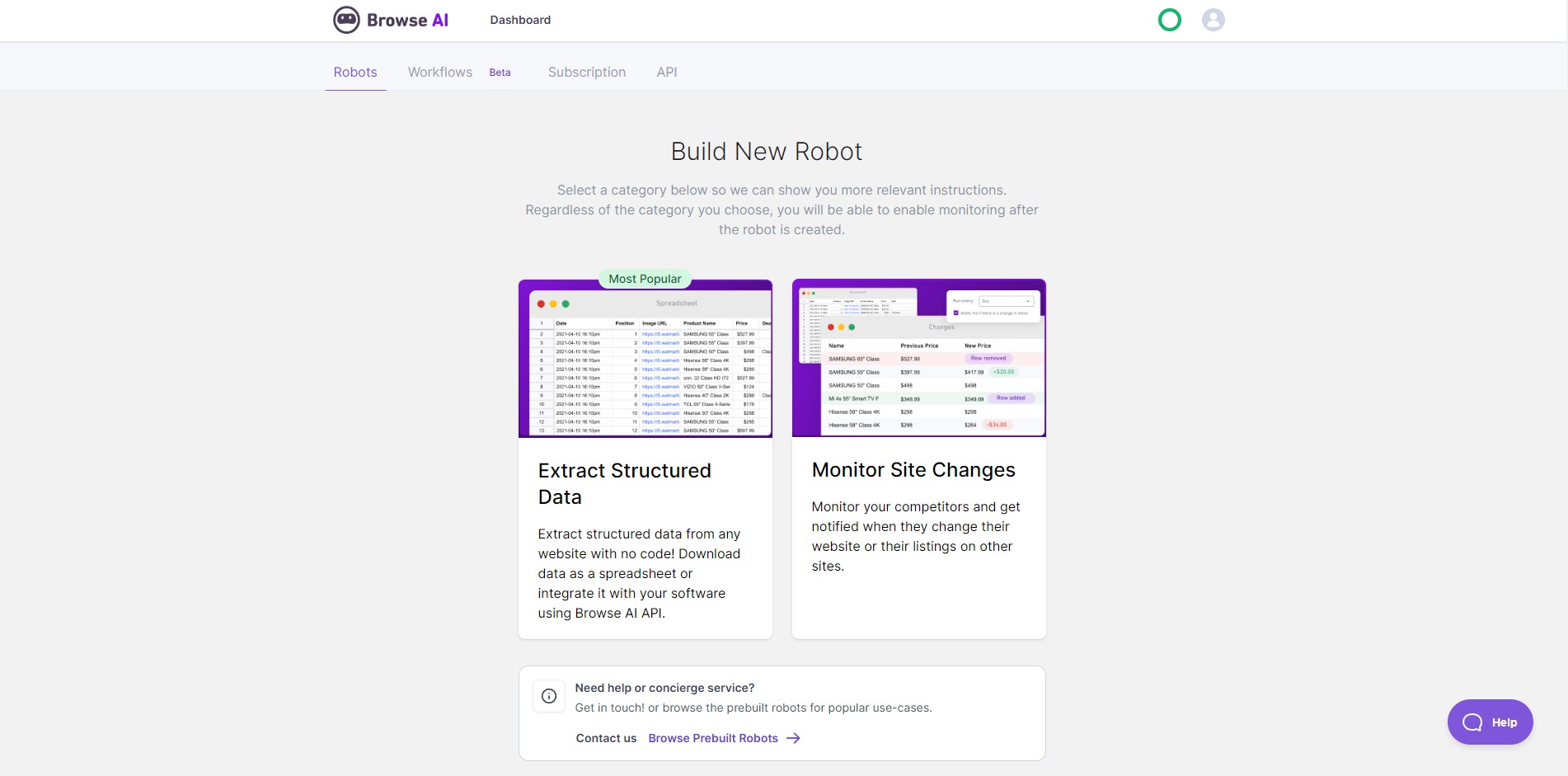Screen dimensions: 1568x776
Task: Click the Browse AI brand name text
Action: click(407, 20)
